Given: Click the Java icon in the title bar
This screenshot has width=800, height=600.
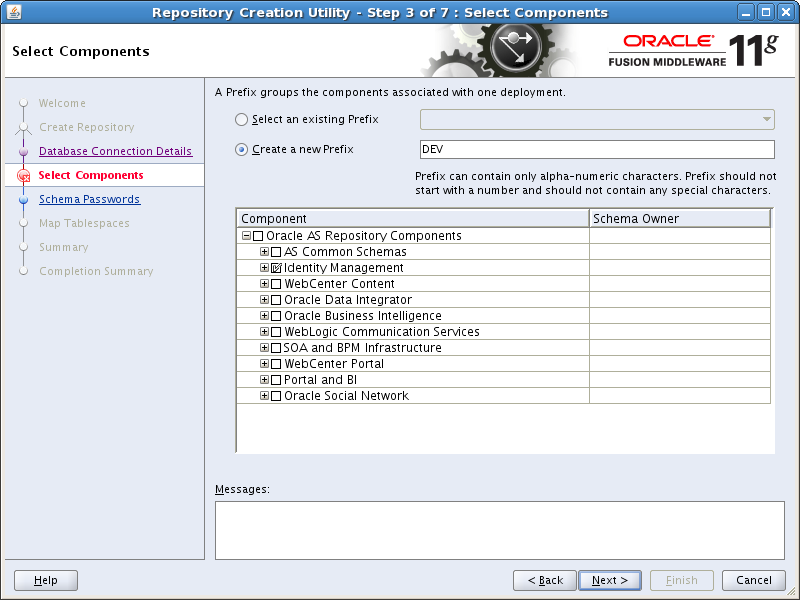Looking at the screenshot, I should click(x=14, y=12).
